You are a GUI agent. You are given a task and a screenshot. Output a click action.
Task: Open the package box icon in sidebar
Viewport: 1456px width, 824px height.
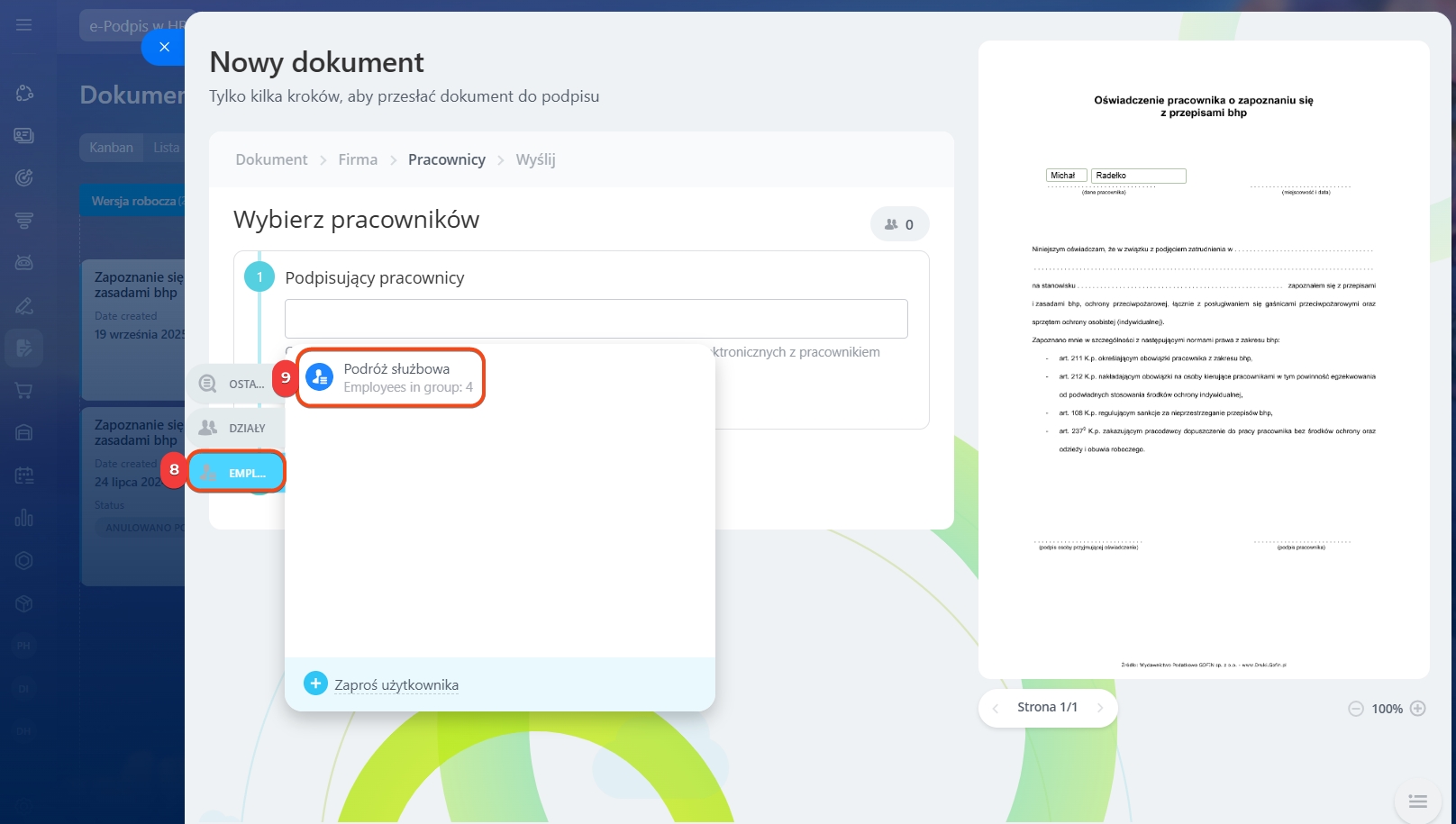[x=24, y=603]
